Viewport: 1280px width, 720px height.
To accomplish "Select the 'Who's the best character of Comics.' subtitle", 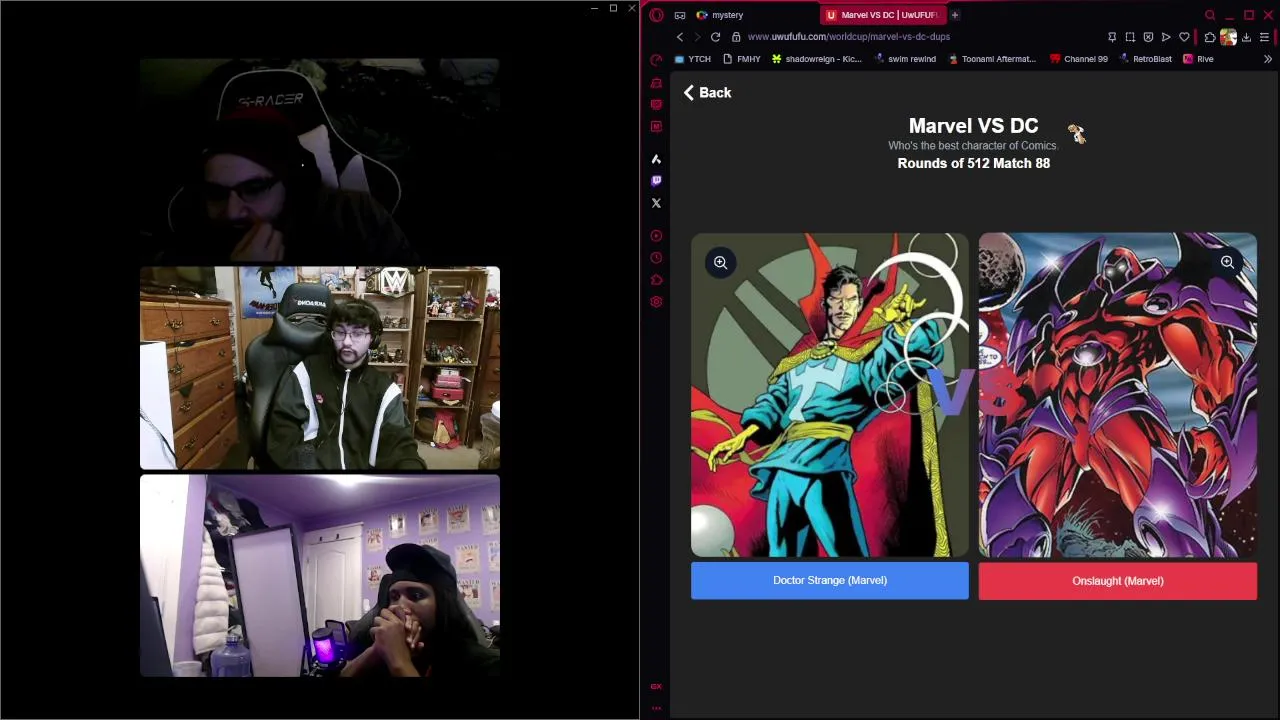I will click(973, 146).
